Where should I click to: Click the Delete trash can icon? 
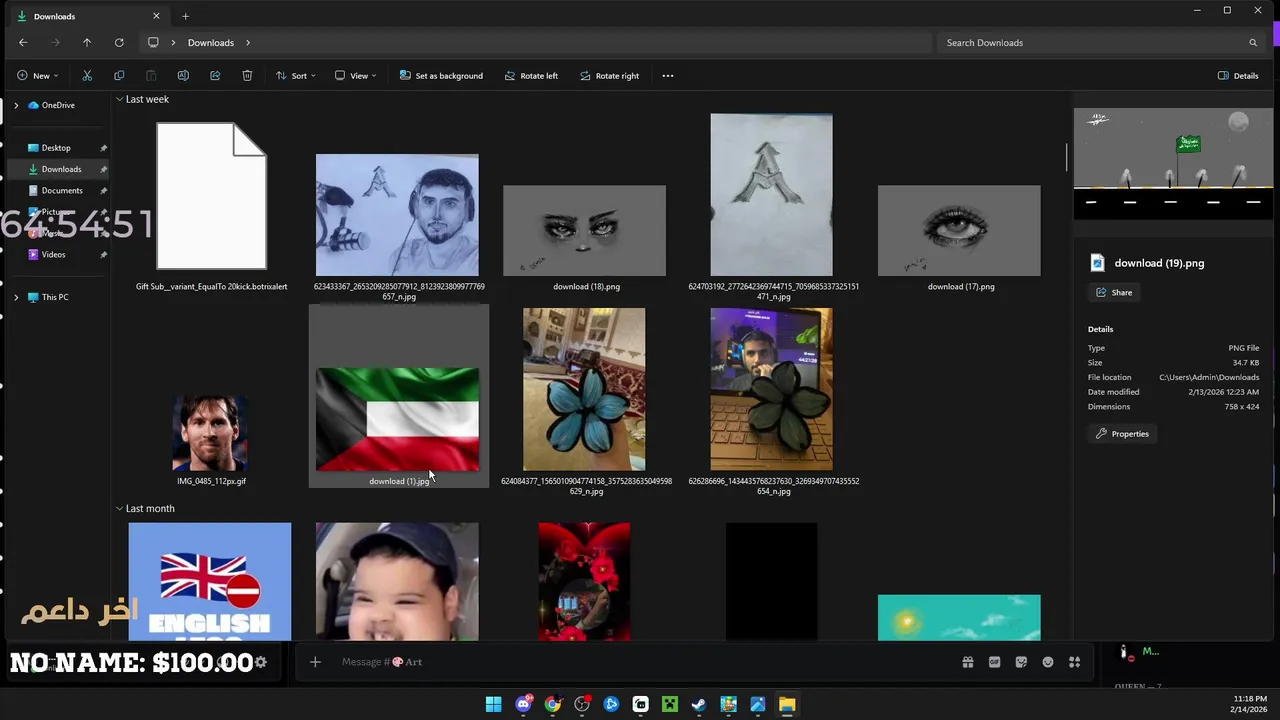[x=247, y=76]
